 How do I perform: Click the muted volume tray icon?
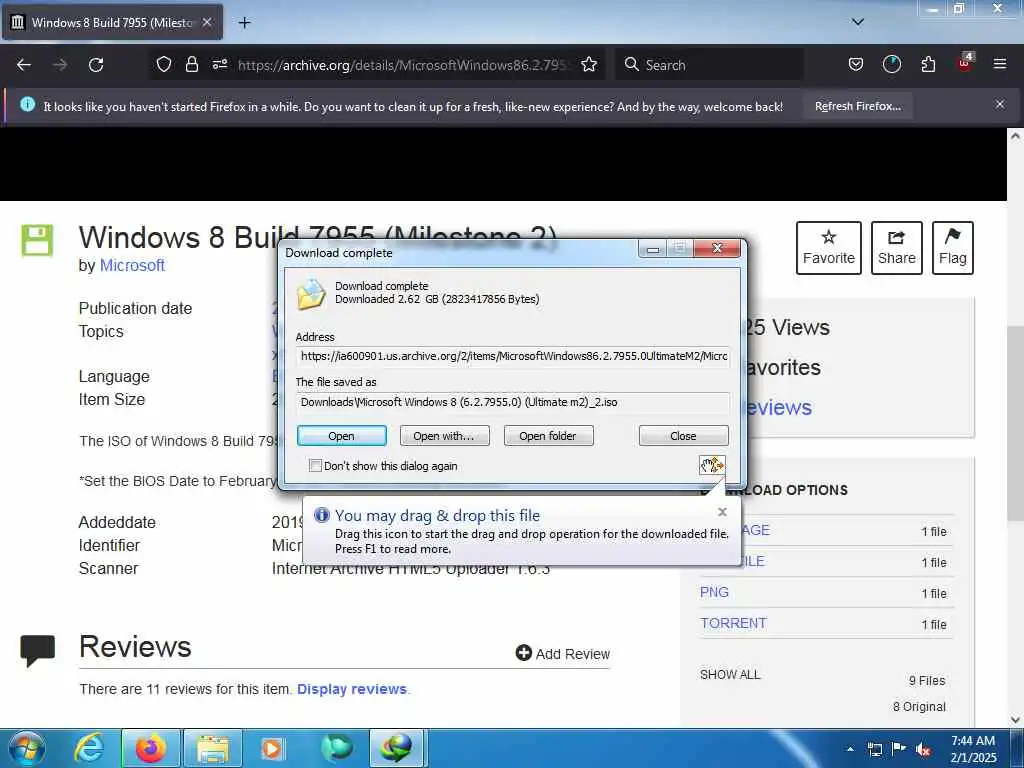click(x=923, y=750)
